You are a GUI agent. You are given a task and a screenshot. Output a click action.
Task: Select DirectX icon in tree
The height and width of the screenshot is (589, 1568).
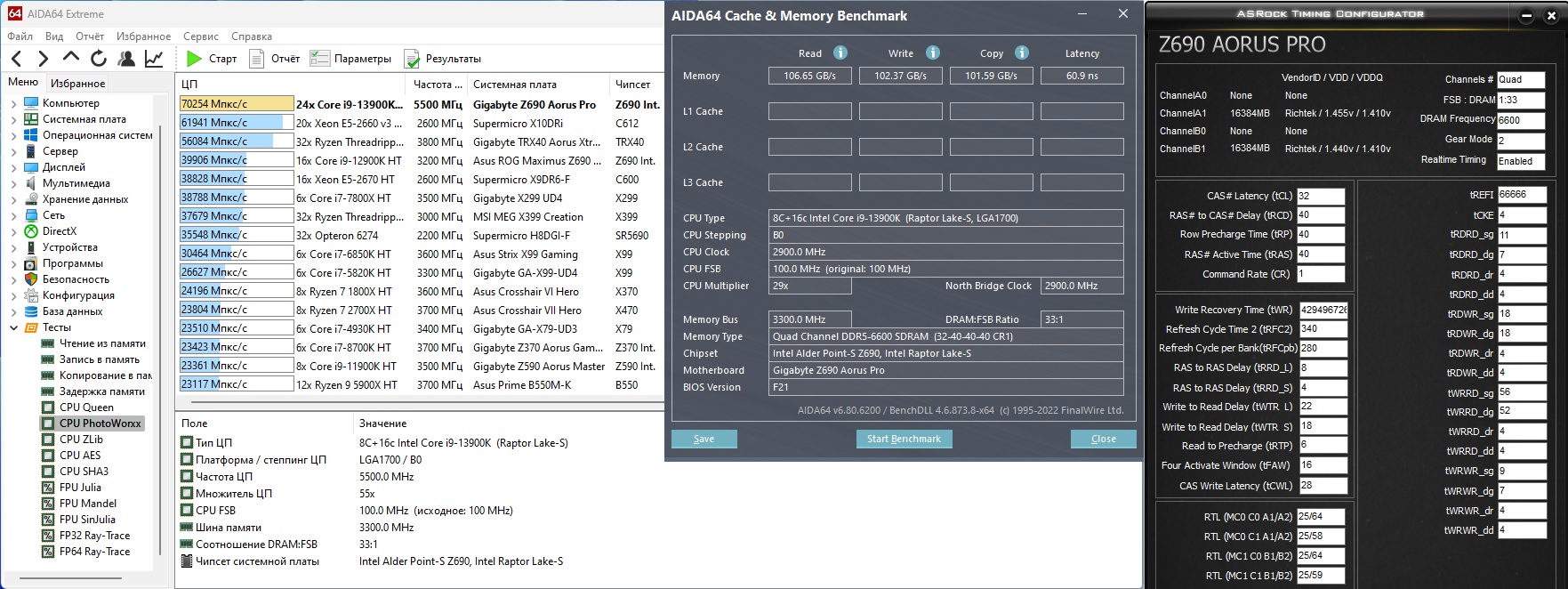[31, 231]
